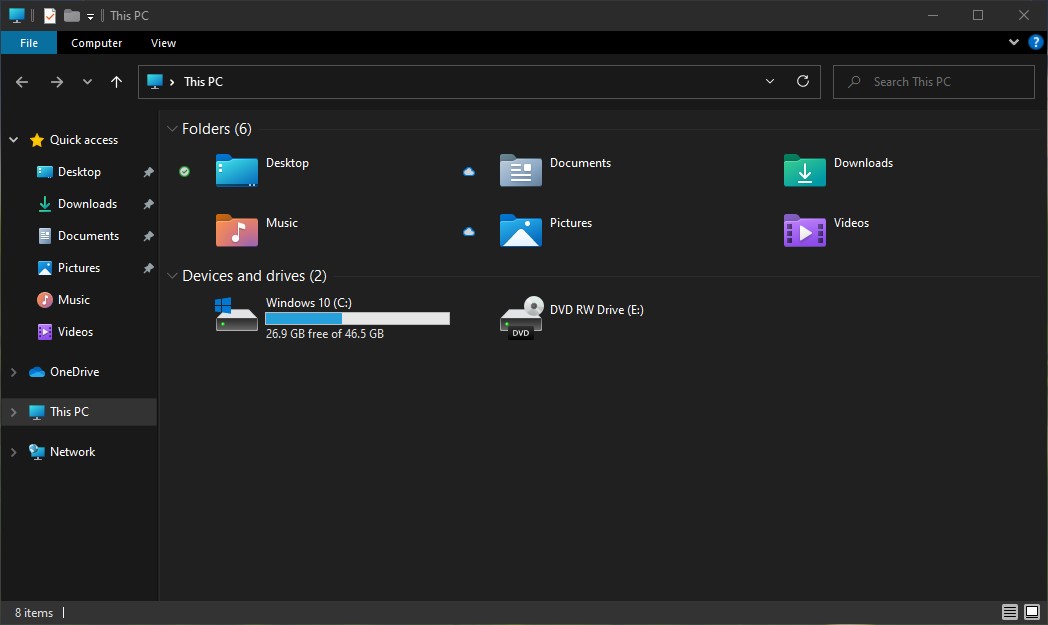Click the Search This PC field

tap(934, 82)
